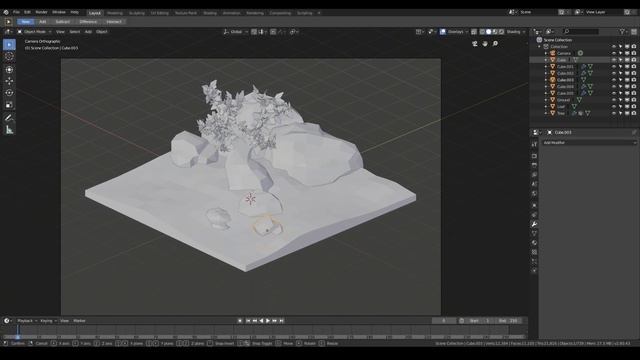Expand the Ground tree item

pyautogui.click(x=546, y=100)
